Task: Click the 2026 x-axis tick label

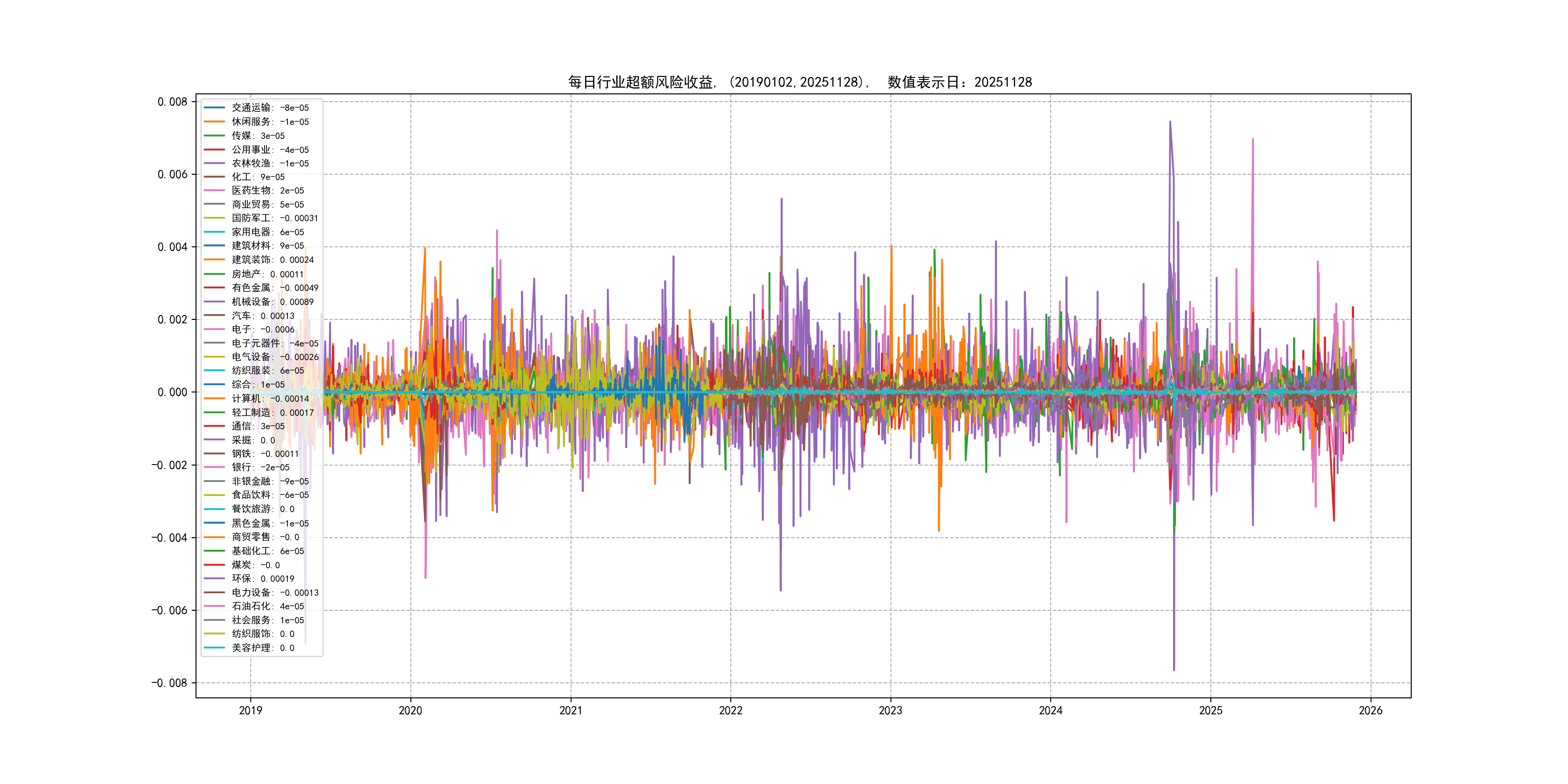Action: coord(1370,710)
